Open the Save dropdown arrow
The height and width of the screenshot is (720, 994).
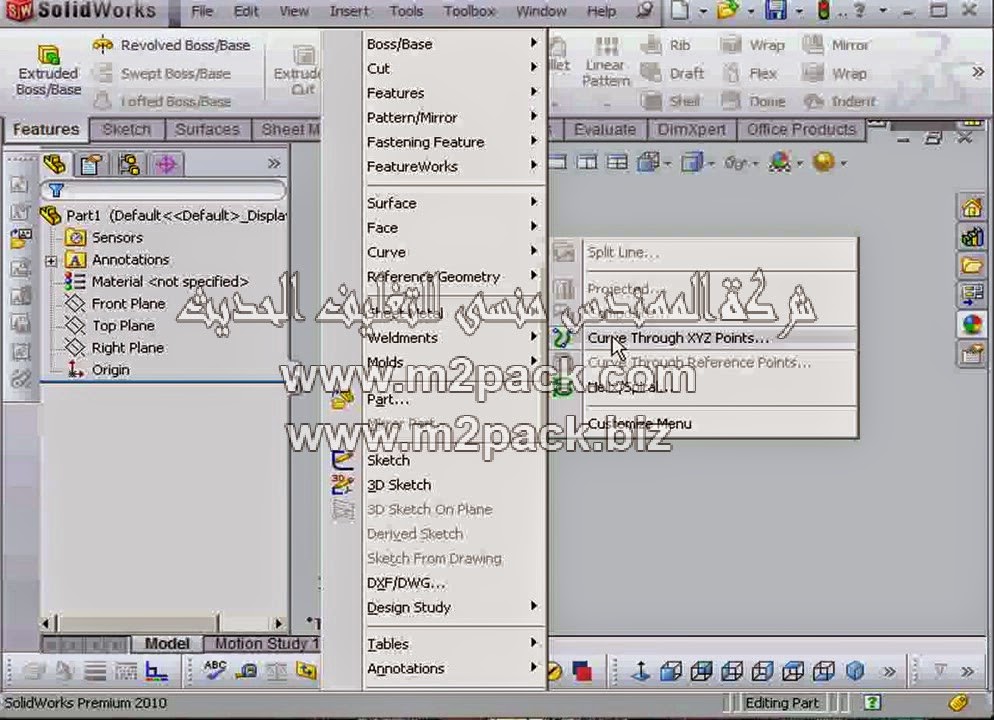(x=799, y=11)
